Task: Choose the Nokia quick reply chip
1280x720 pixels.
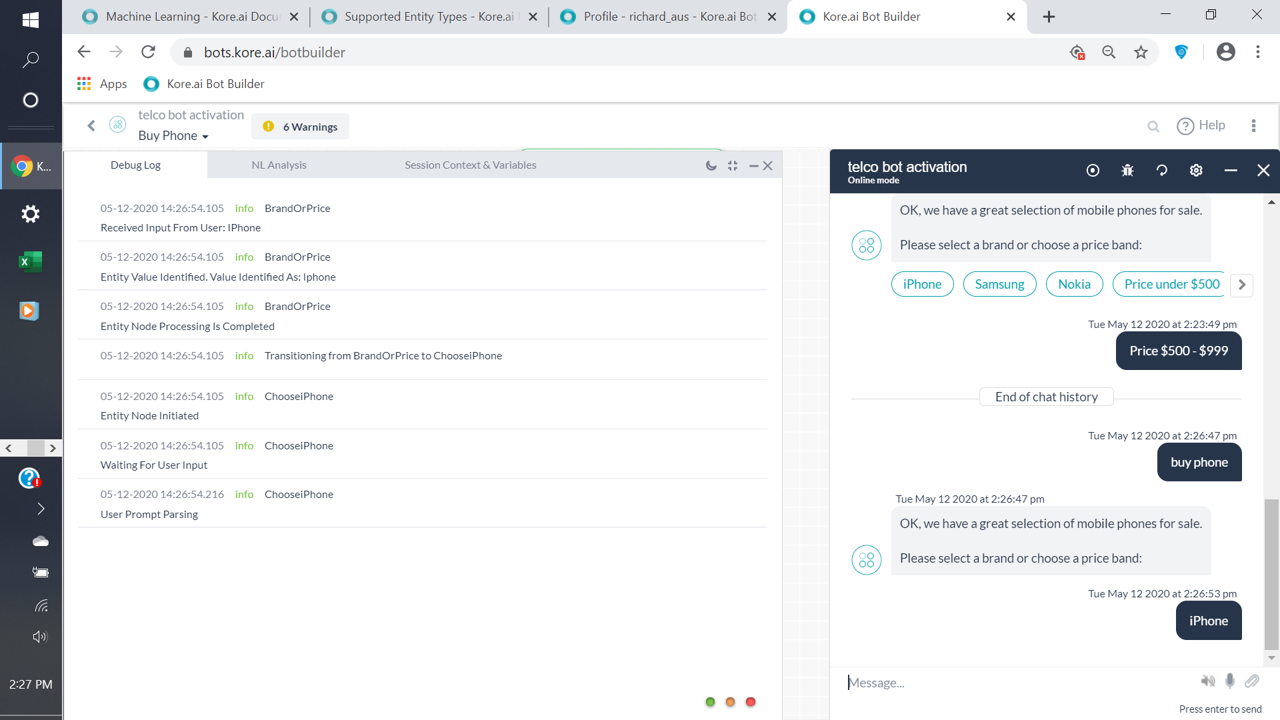Action: point(1074,284)
